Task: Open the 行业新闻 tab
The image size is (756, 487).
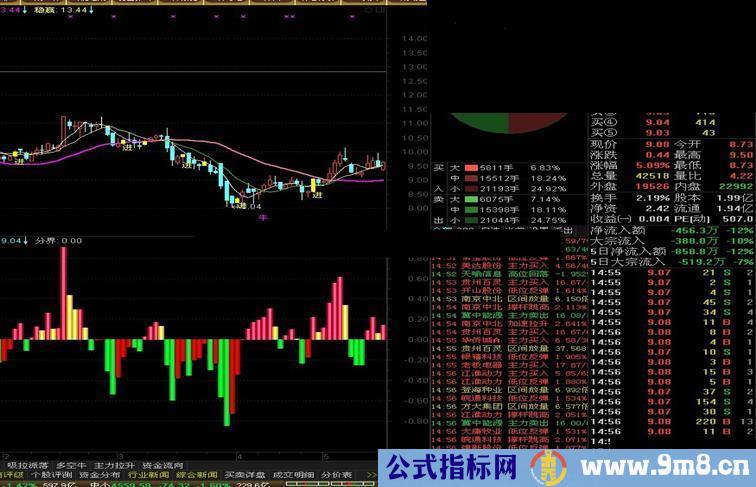Action: (x=148, y=475)
